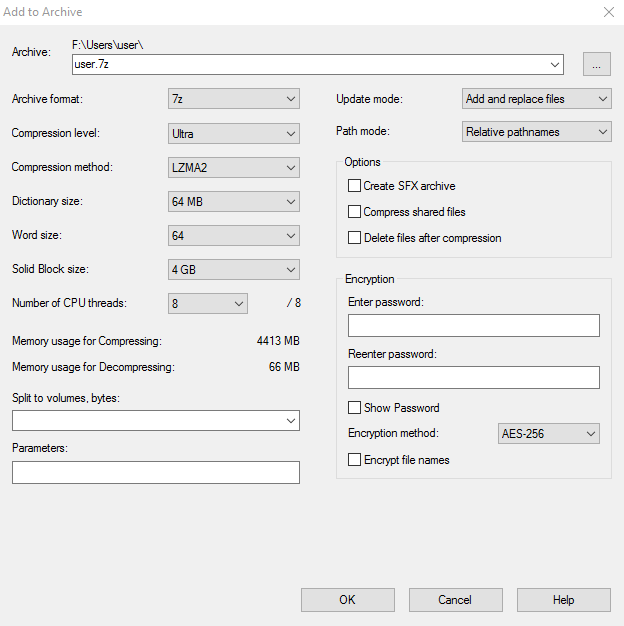Click the browse "..." button for archive path

coord(596,65)
